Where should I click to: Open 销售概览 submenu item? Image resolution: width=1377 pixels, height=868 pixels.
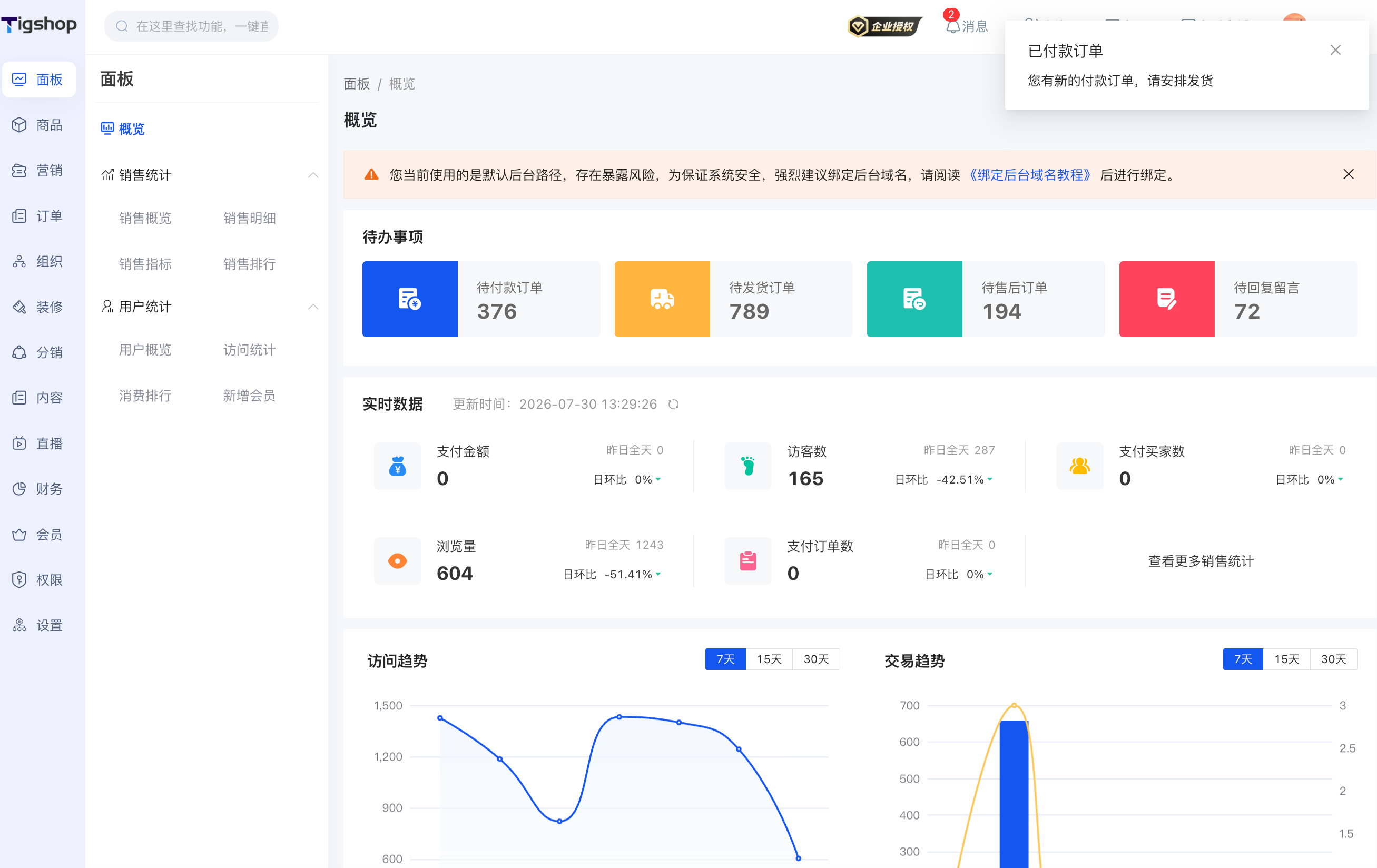[x=145, y=218]
